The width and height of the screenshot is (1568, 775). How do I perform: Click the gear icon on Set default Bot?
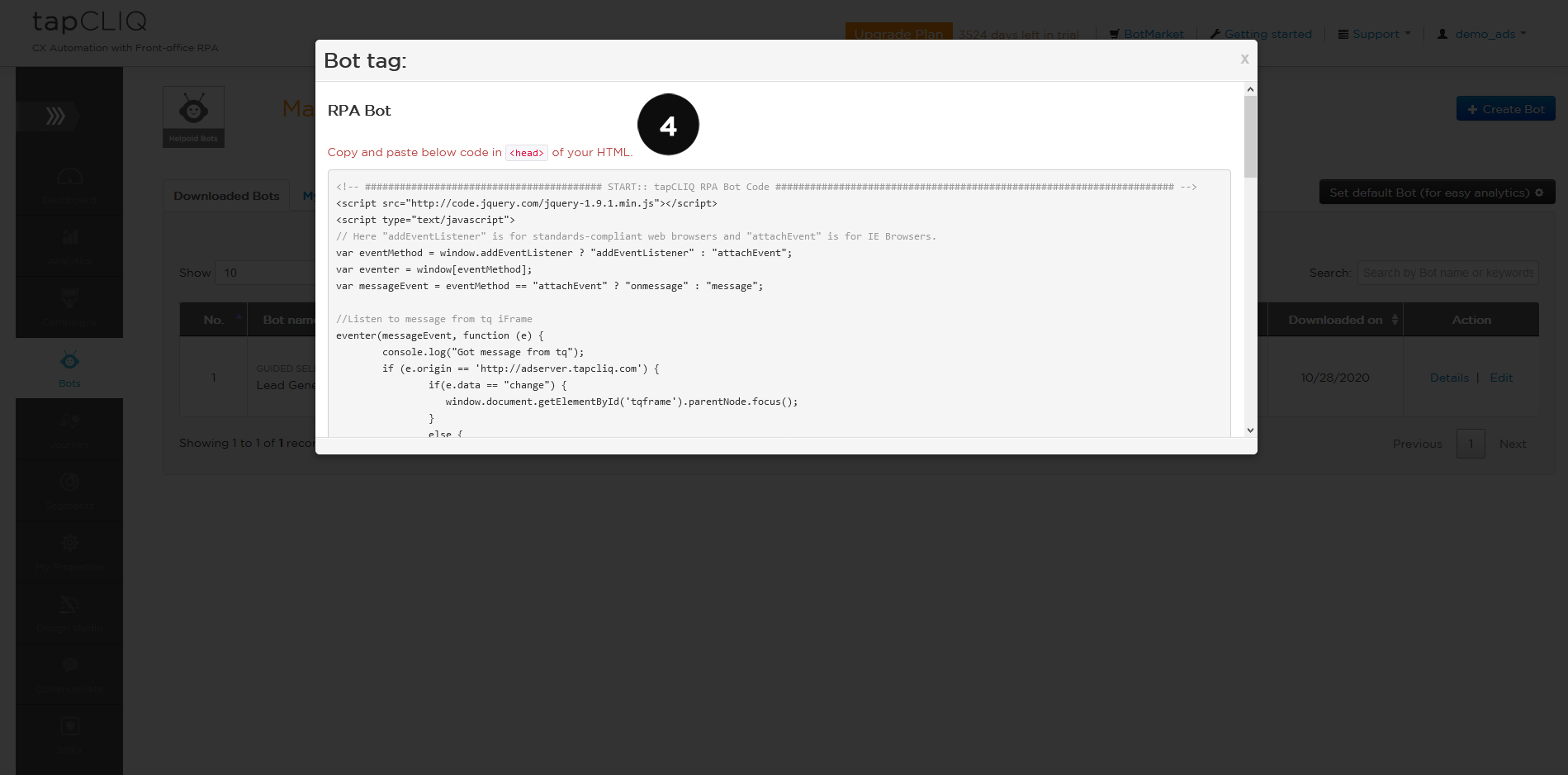(x=1539, y=193)
